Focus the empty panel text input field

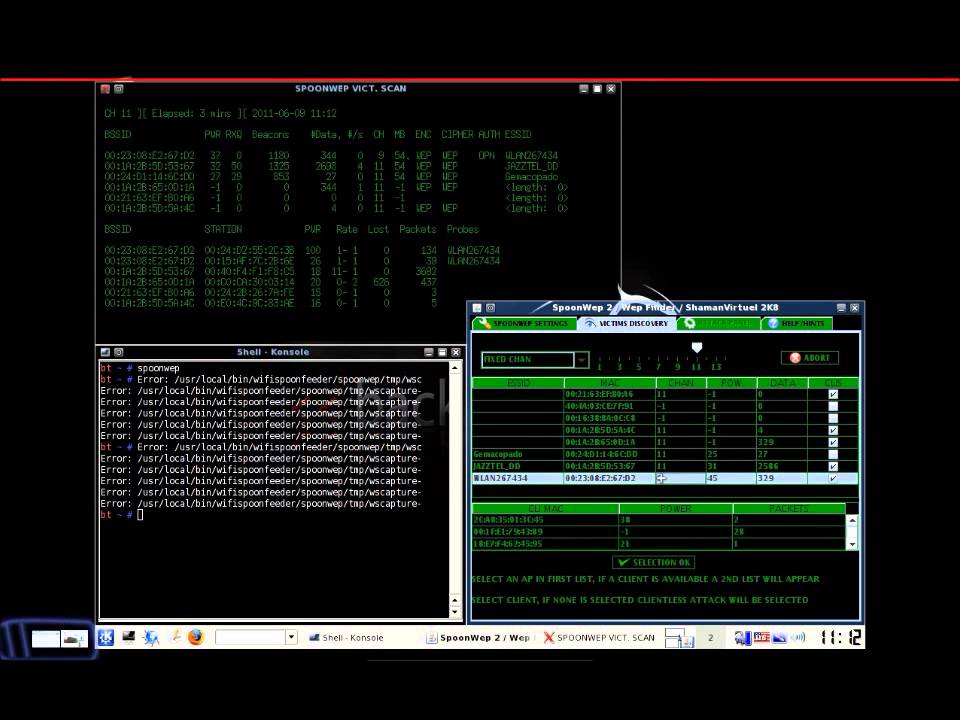pos(250,637)
